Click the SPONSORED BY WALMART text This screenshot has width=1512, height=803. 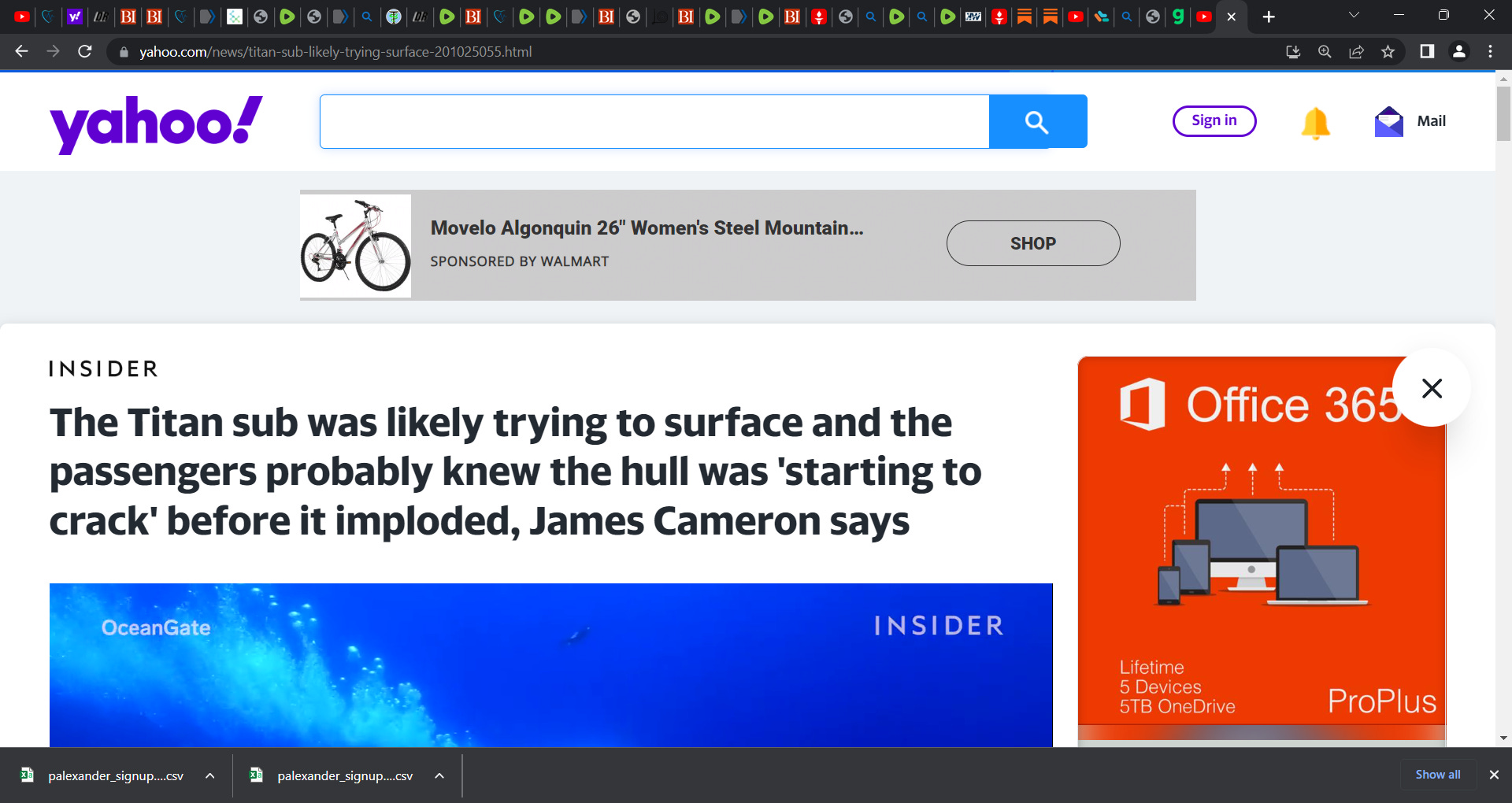(x=520, y=261)
